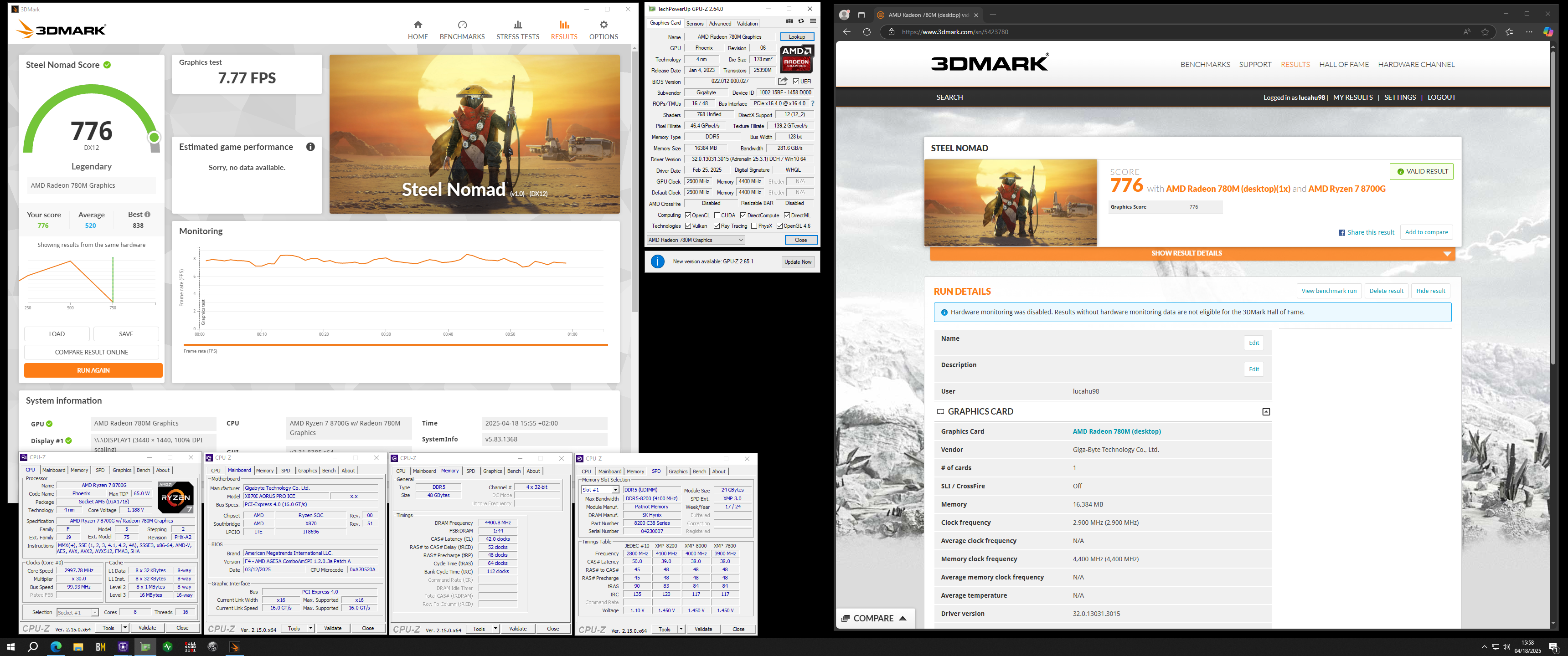Open the 3DMark icon in the taskbar

click(235, 647)
